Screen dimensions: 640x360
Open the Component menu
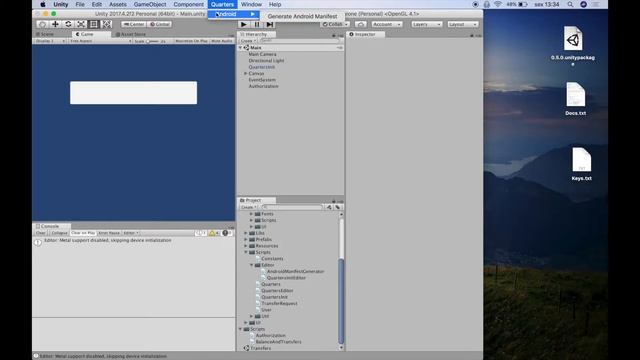pos(188,4)
